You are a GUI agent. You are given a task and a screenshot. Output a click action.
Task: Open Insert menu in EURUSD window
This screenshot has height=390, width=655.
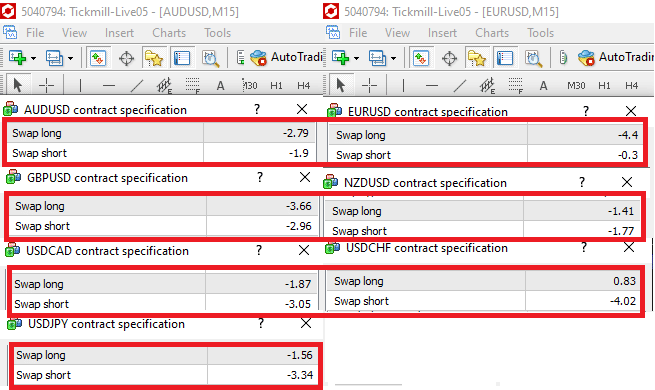coord(442,33)
